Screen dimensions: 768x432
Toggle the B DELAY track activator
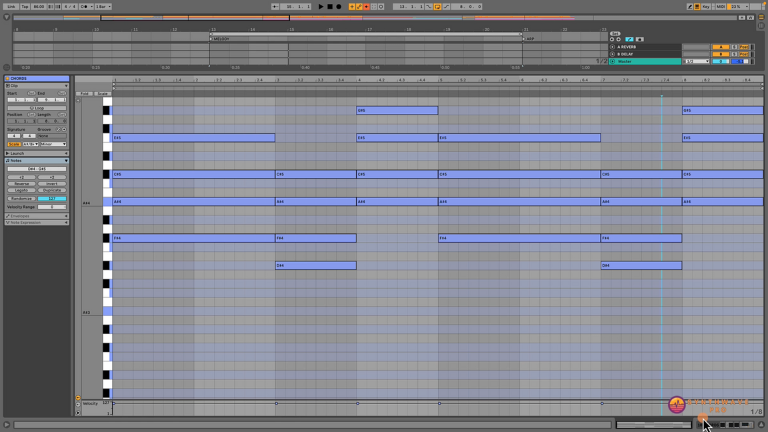[720, 54]
